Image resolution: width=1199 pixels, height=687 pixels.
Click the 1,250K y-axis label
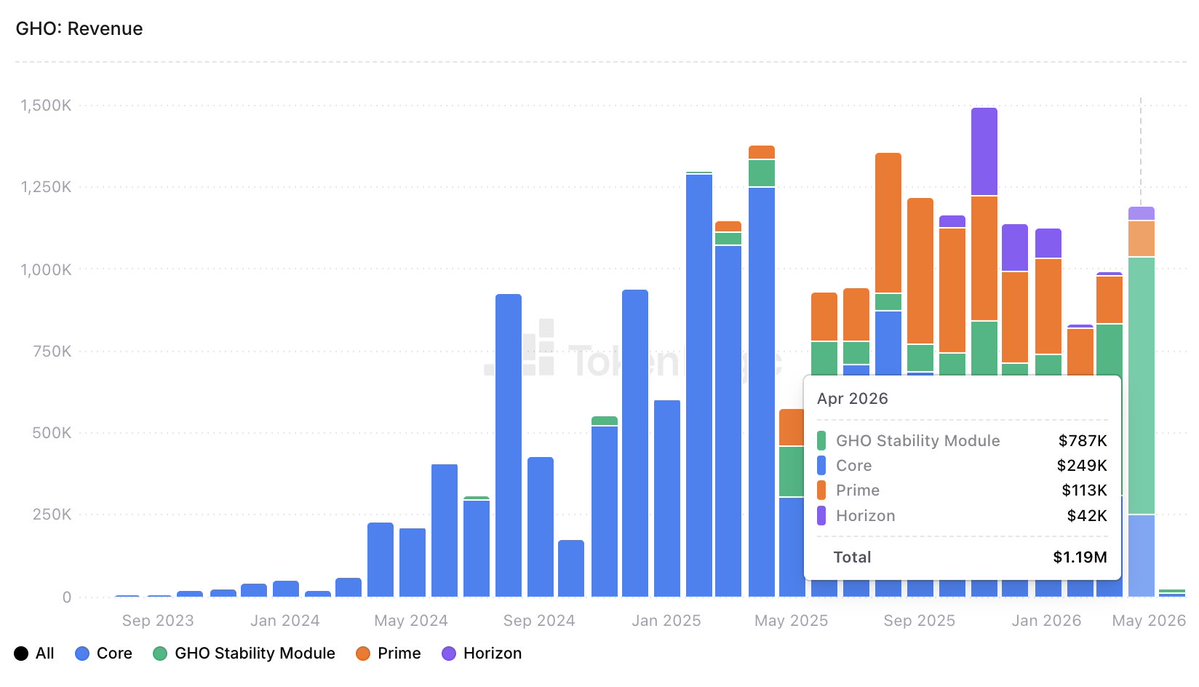tap(46, 187)
